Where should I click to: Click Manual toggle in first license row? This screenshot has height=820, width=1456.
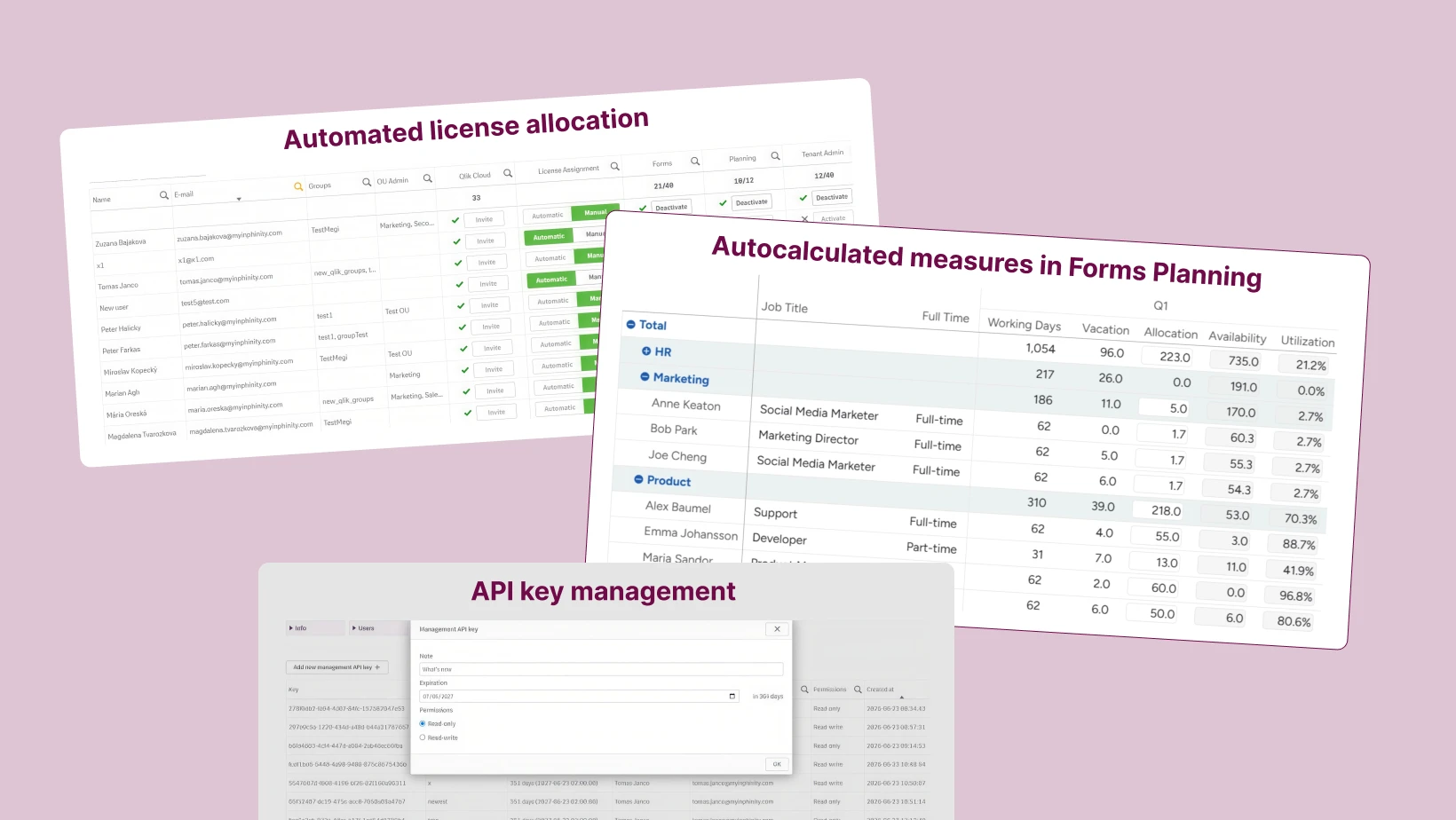(595, 212)
